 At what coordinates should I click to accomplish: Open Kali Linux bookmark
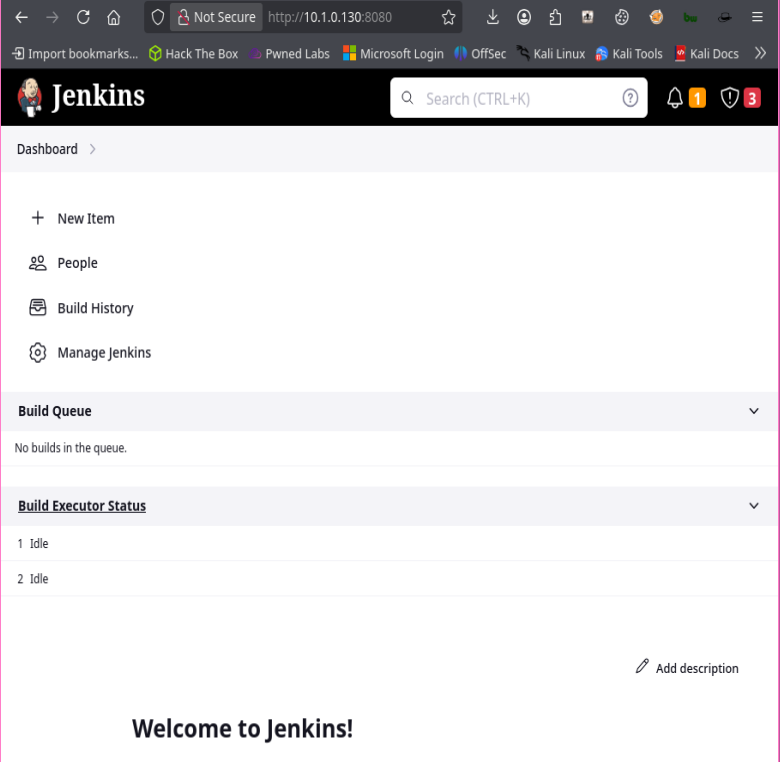click(x=550, y=54)
